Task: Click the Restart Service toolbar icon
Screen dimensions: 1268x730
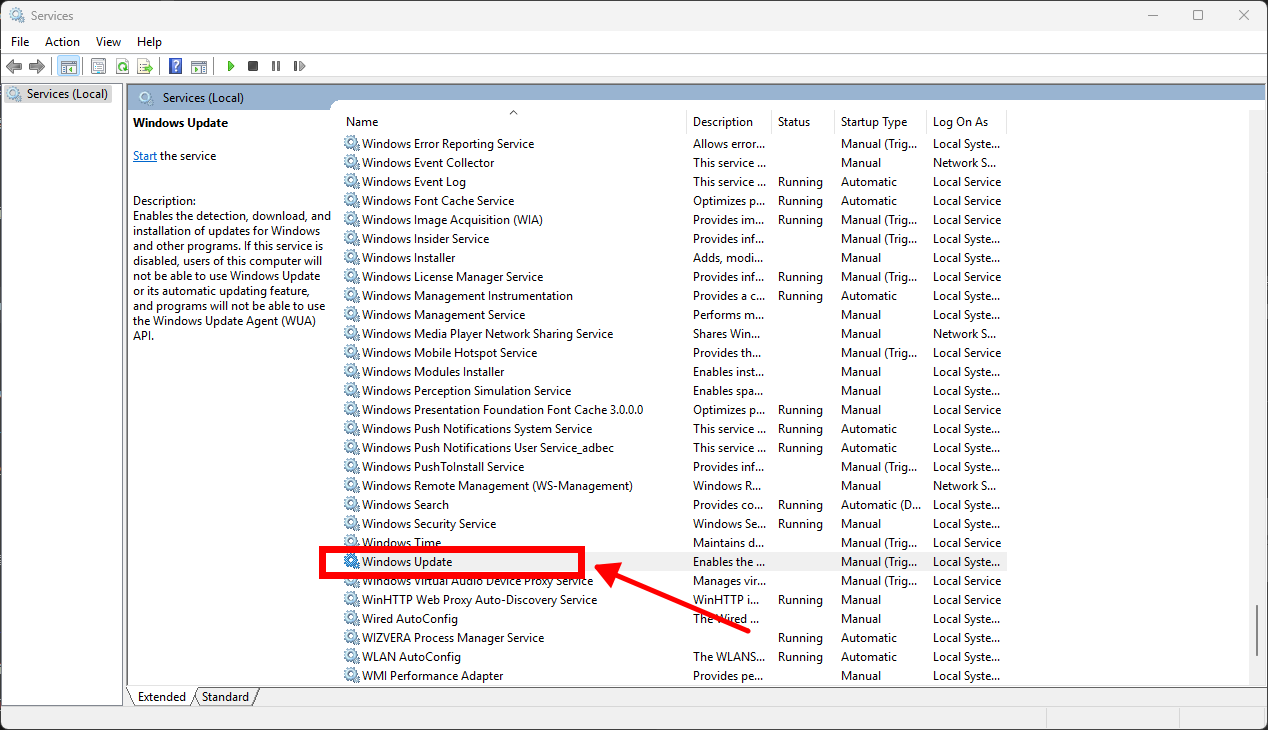Action: point(299,66)
